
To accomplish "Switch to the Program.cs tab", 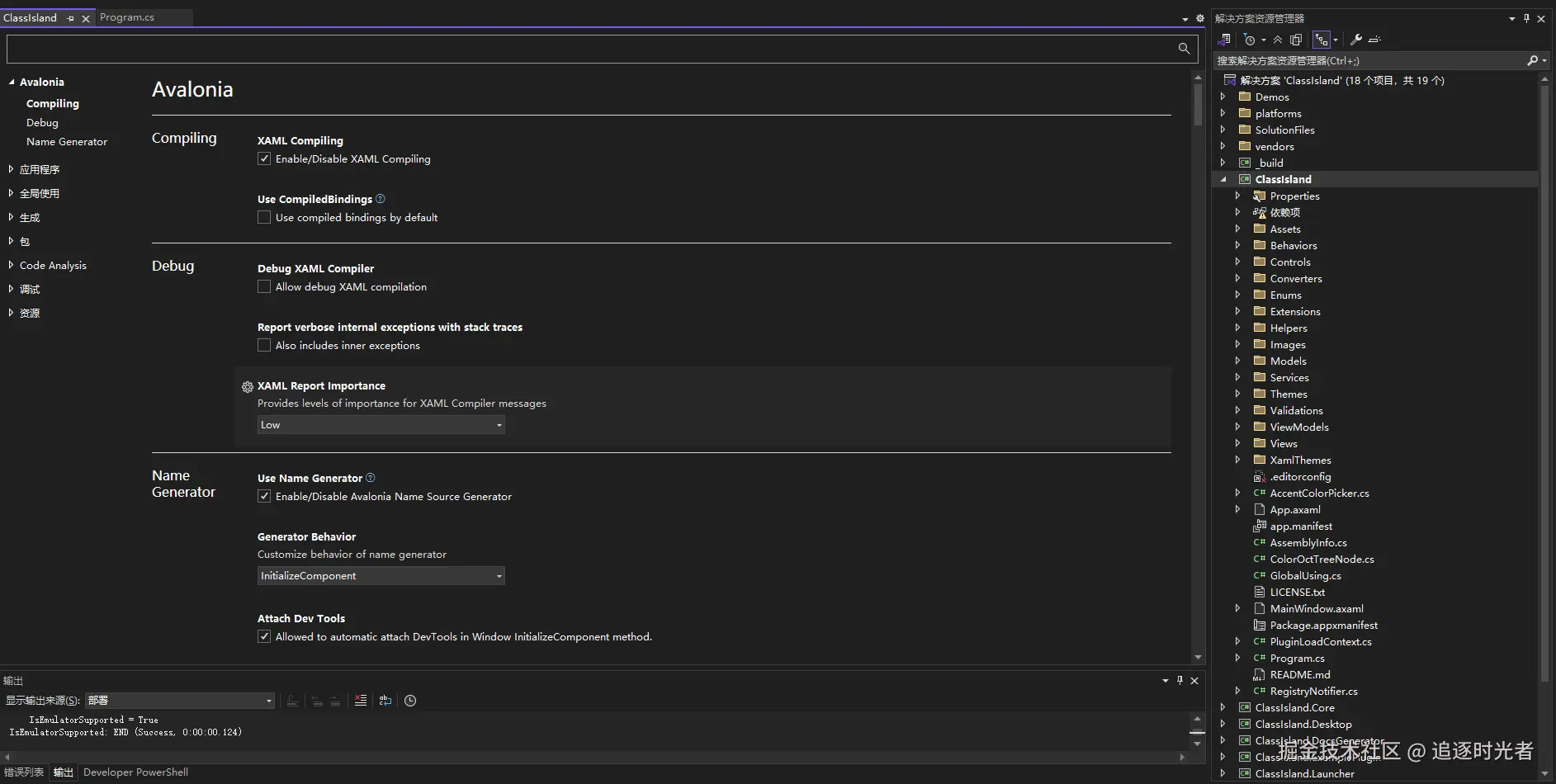I will click(x=127, y=17).
